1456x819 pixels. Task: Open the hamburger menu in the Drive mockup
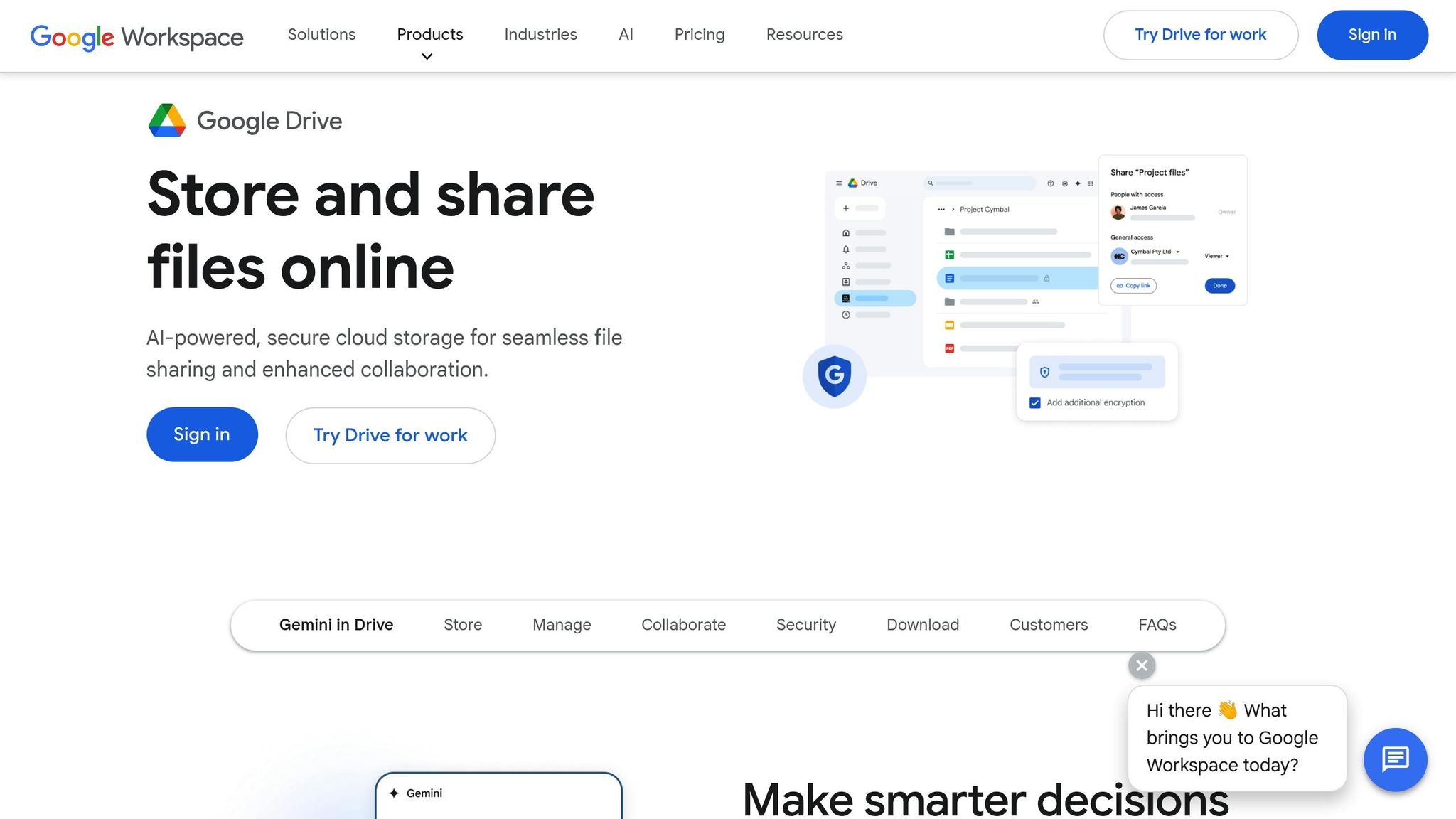click(x=839, y=183)
